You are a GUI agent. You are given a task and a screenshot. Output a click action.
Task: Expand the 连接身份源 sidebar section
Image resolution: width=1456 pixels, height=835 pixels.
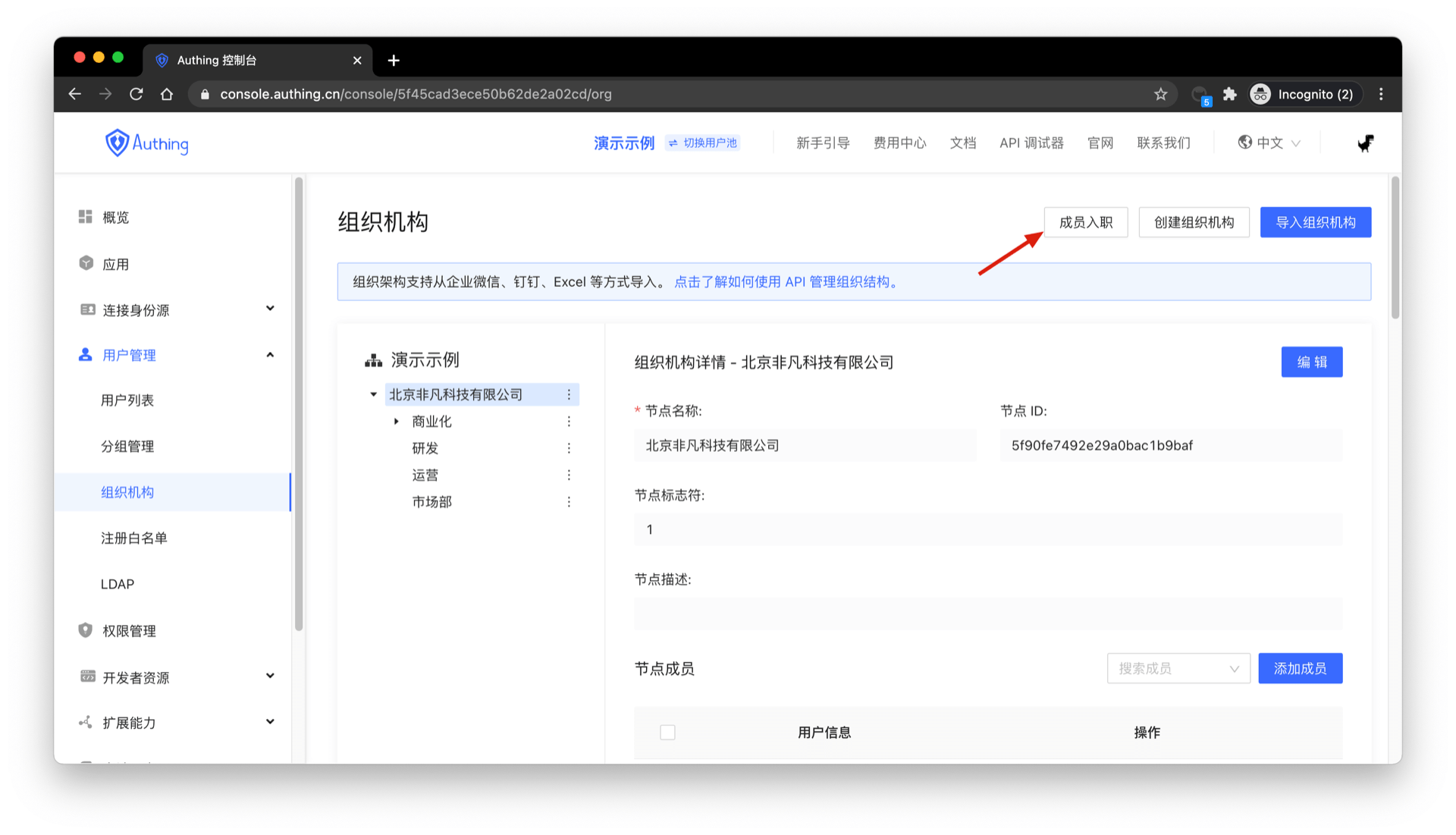point(270,309)
